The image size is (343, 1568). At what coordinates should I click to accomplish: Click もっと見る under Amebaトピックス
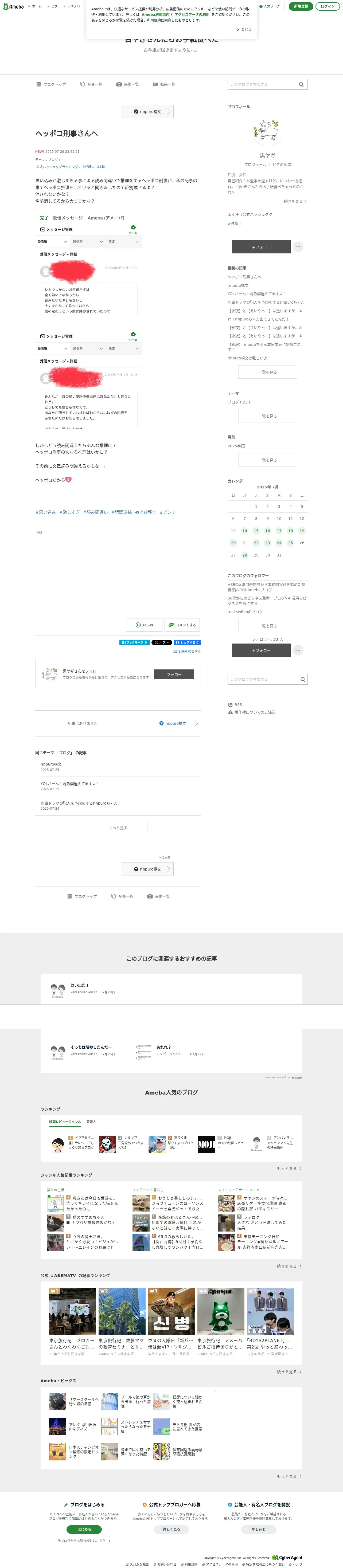pyautogui.click(x=289, y=1476)
